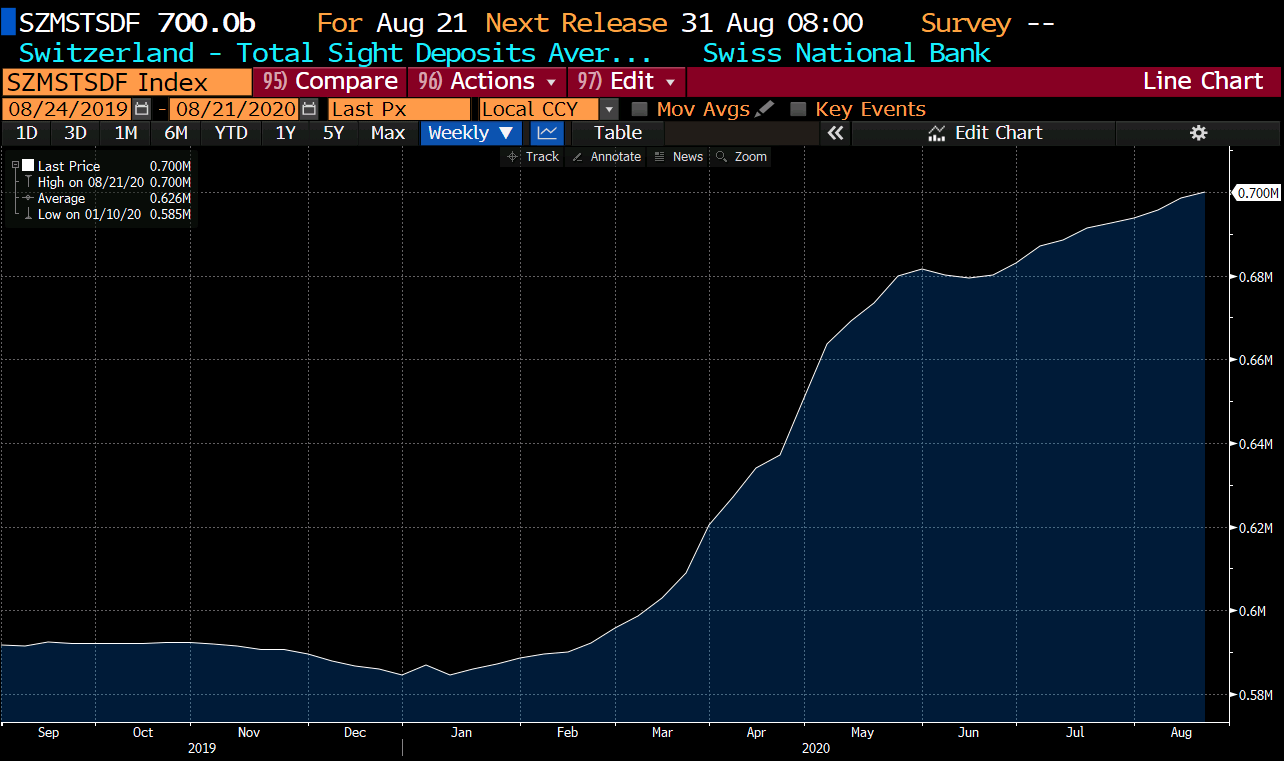Select the 1M time range tab

[x=126, y=133]
